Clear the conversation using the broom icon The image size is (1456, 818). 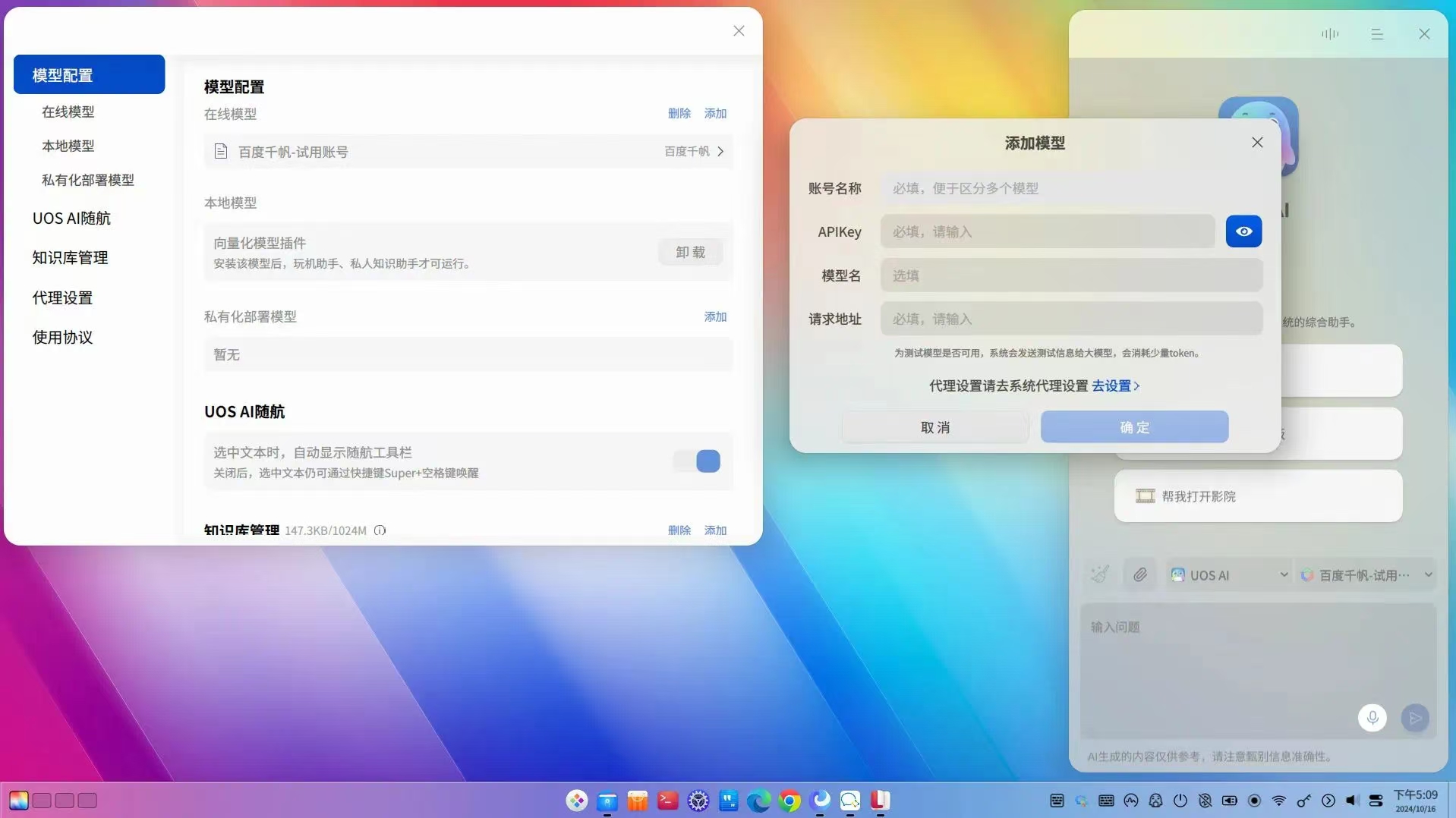pyautogui.click(x=1099, y=574)
